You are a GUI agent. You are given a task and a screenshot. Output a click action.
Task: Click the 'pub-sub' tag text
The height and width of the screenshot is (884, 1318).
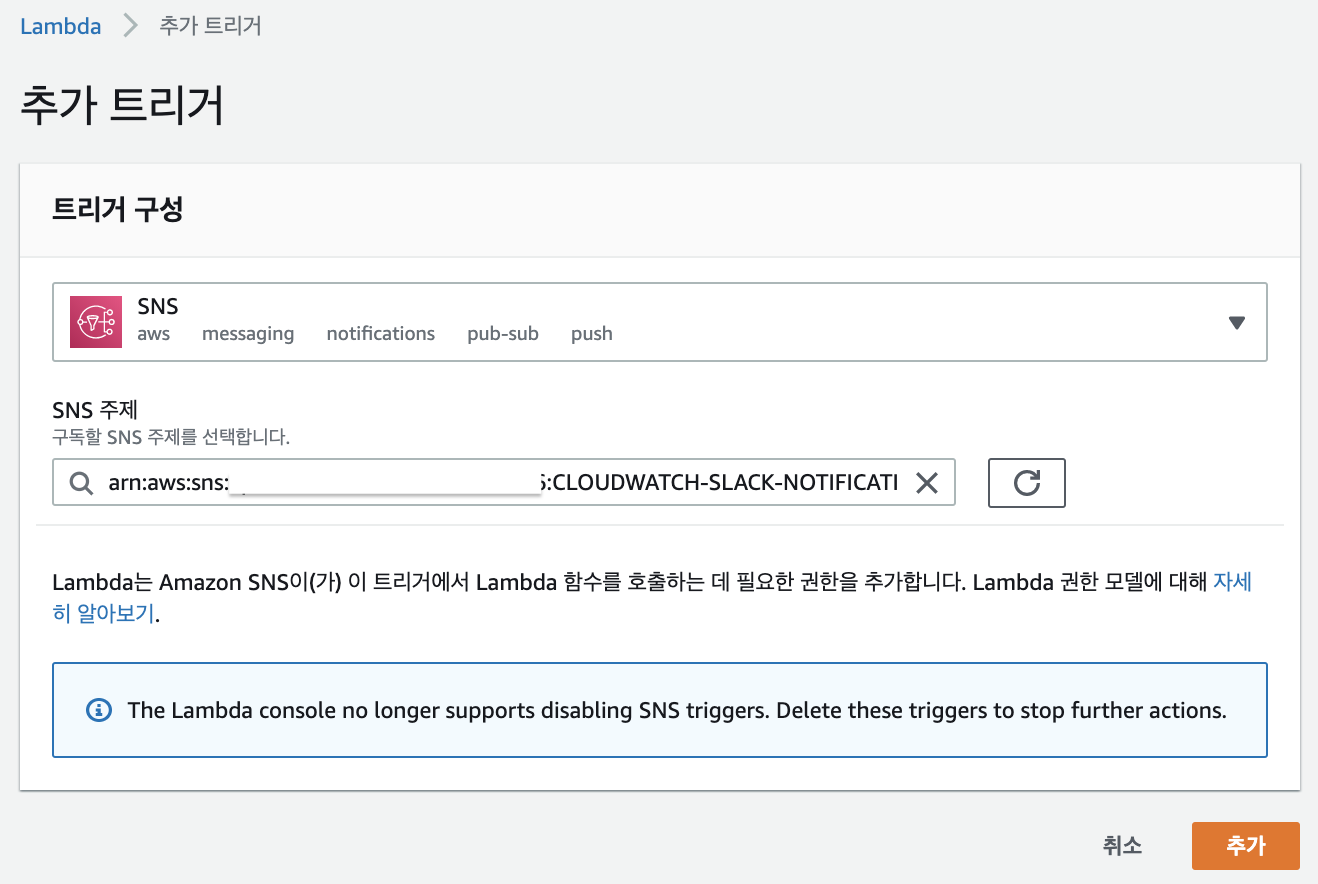pos(503,334)
